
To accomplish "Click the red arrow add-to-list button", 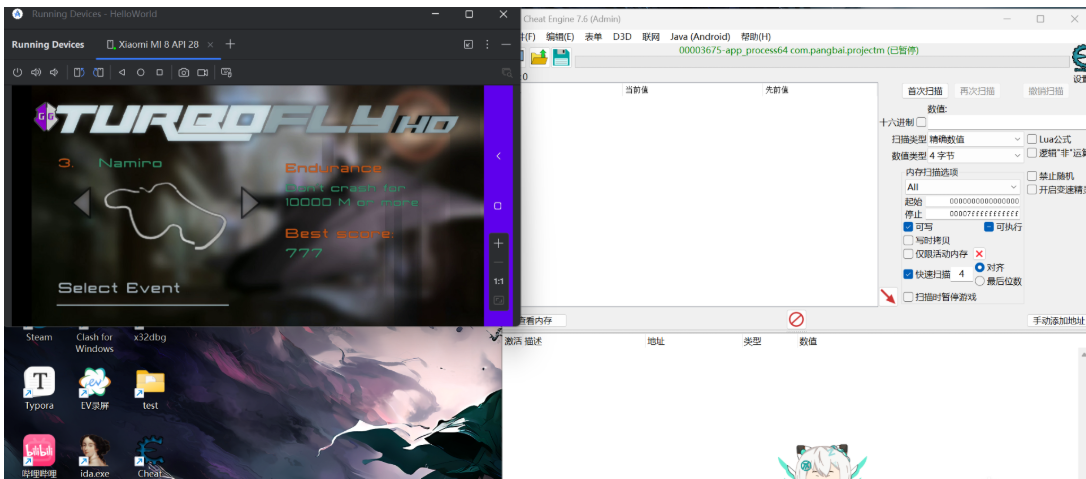I will coord(888,297).
